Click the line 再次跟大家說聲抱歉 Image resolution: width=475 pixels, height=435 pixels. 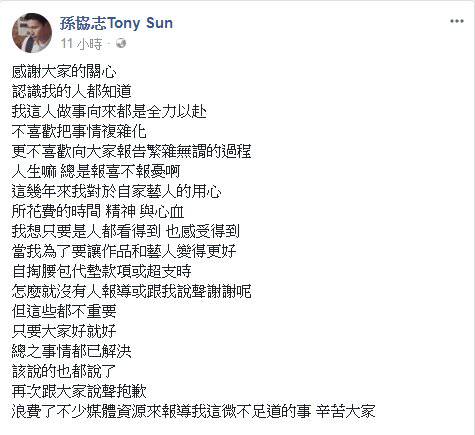(x=79, y=391)
